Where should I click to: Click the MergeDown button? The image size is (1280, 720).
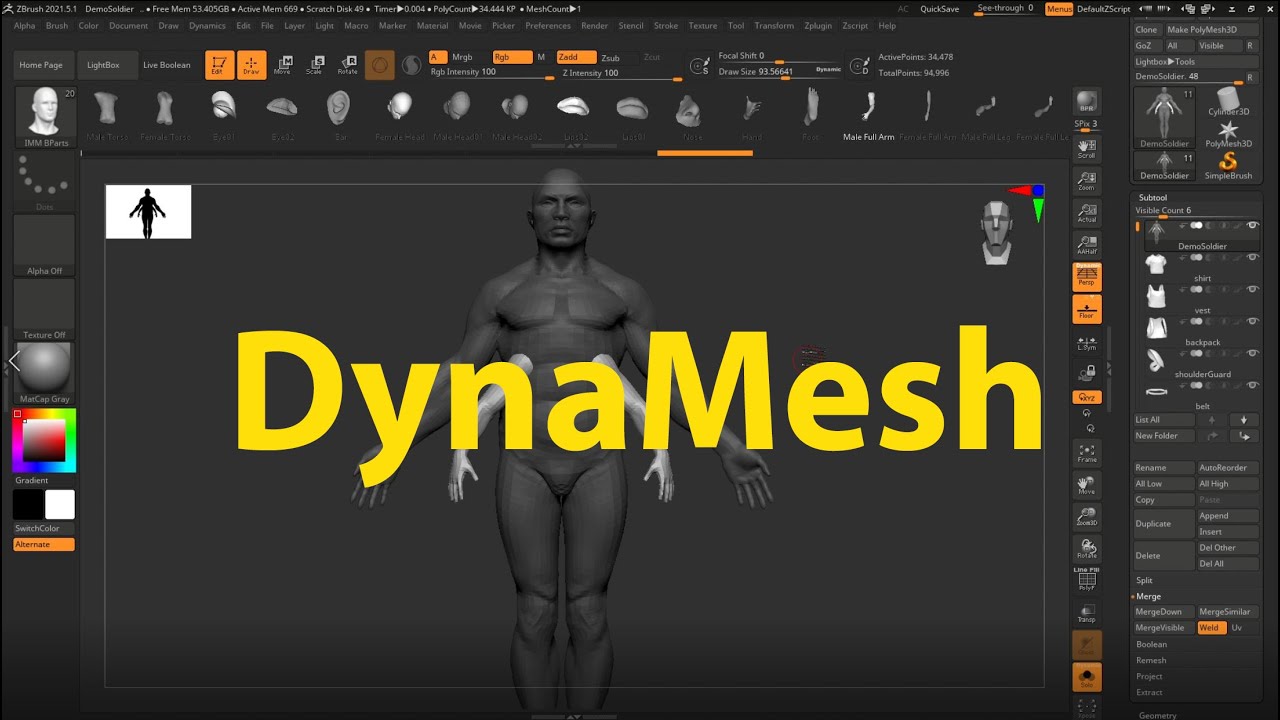[x=1163, y=612]
